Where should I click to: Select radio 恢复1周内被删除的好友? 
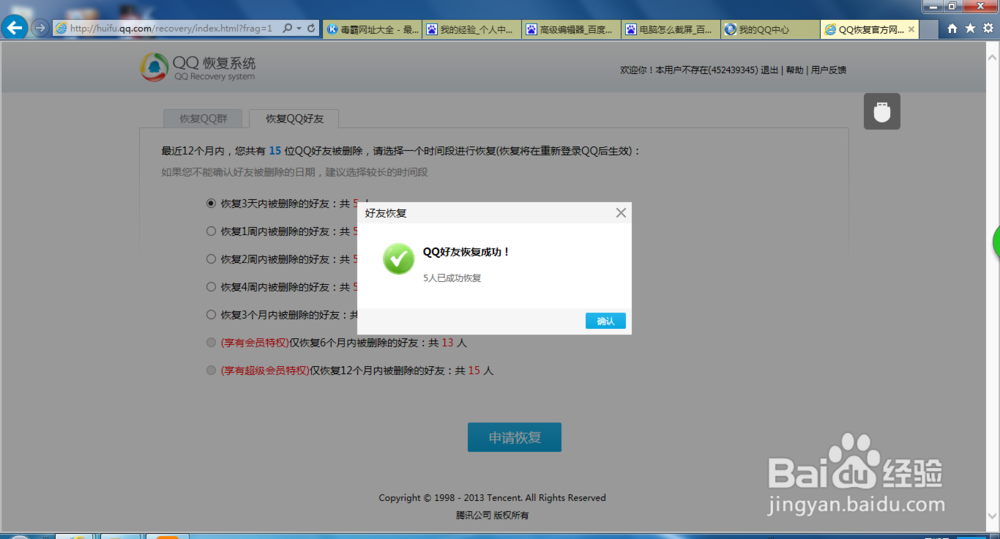(x=210, y=231)
